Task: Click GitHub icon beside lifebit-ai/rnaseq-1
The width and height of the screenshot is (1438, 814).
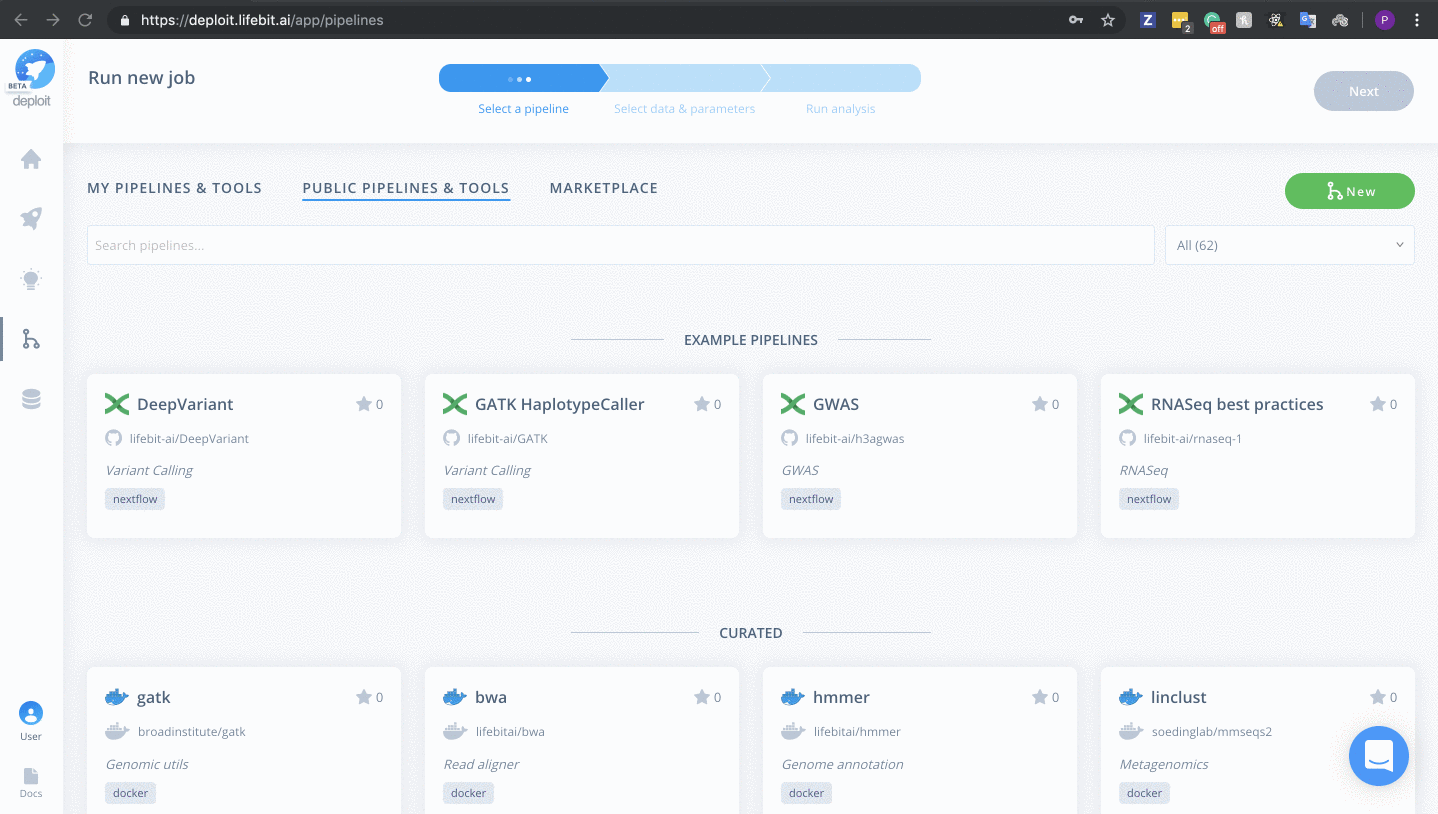Action: pyautogui.click(x=1127, y=438)
